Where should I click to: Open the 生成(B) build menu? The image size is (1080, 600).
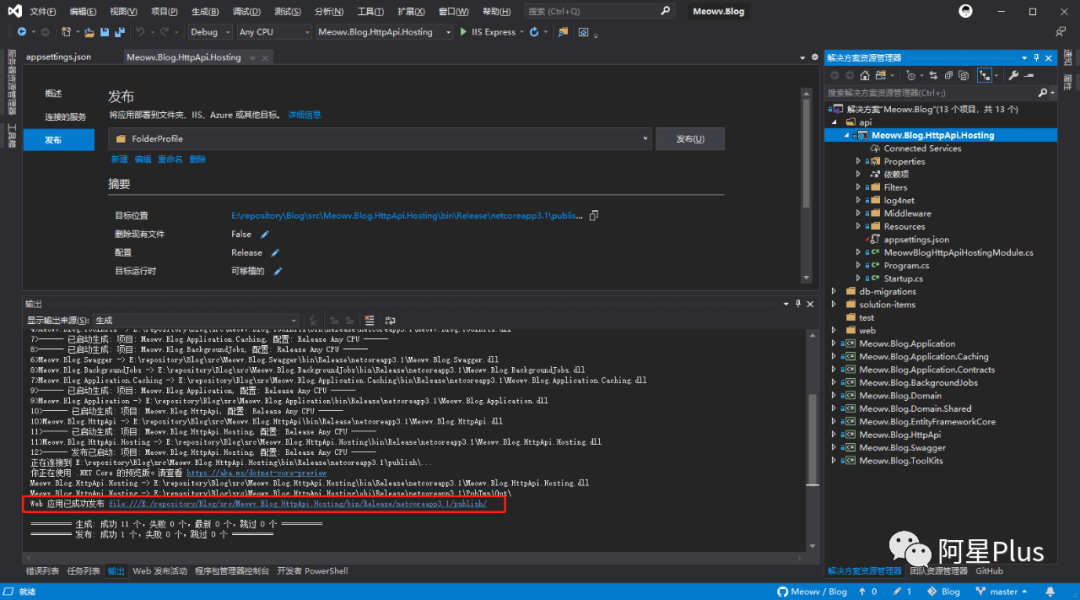coord(205,12)
